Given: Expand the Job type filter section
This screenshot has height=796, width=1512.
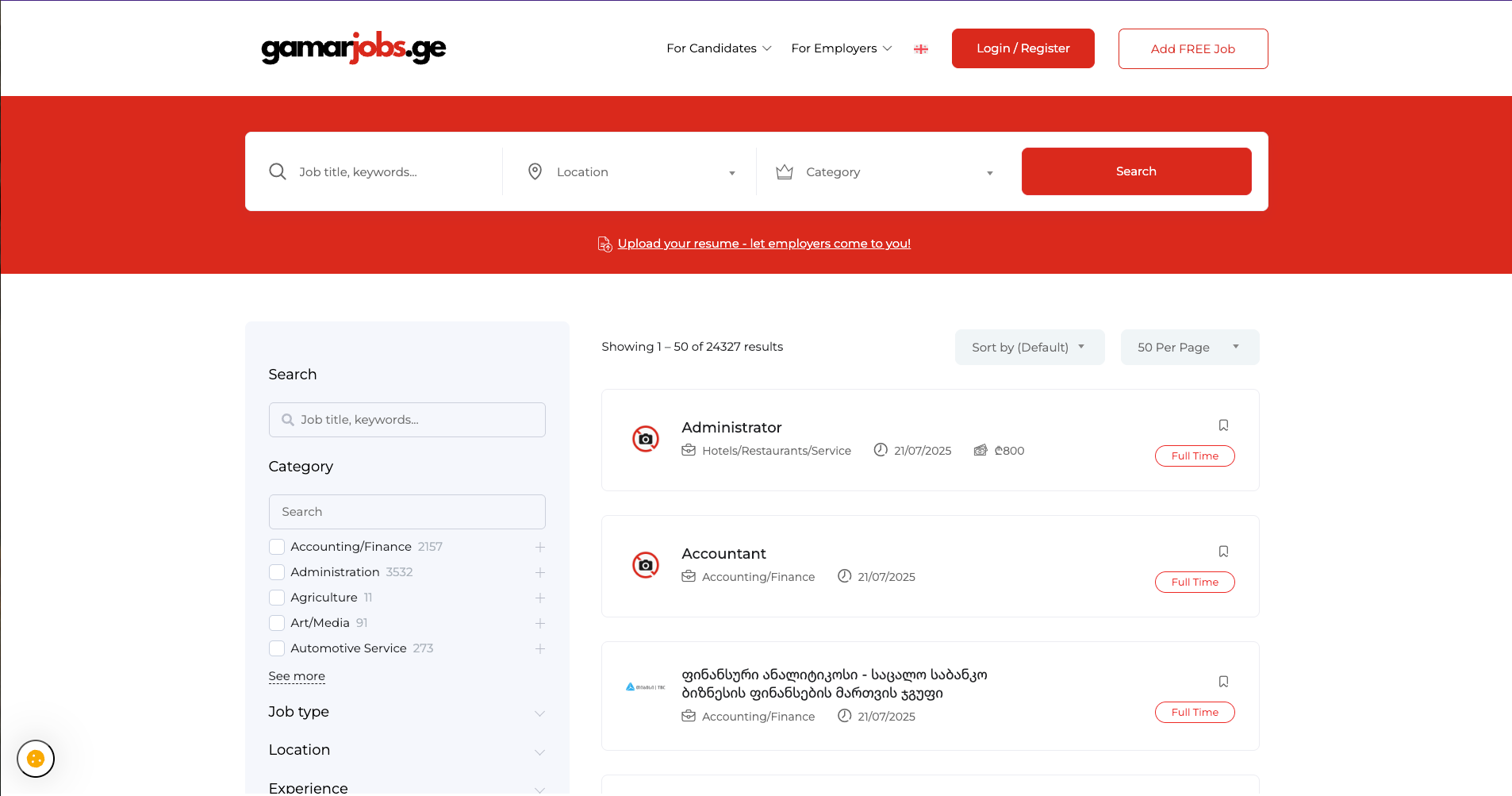Looking at the screenshot, I should tap(406, 712).
